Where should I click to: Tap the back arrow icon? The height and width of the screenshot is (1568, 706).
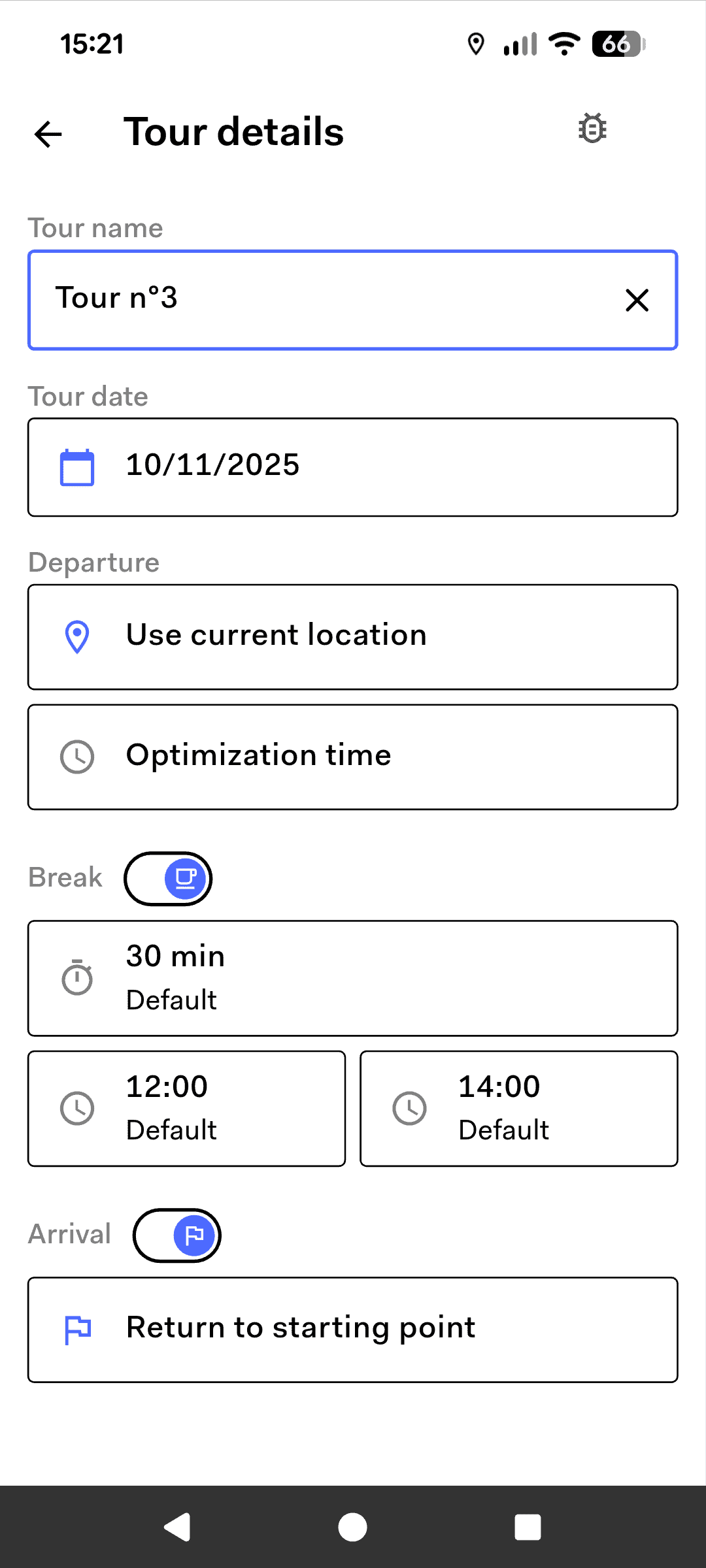coord(48,135)
